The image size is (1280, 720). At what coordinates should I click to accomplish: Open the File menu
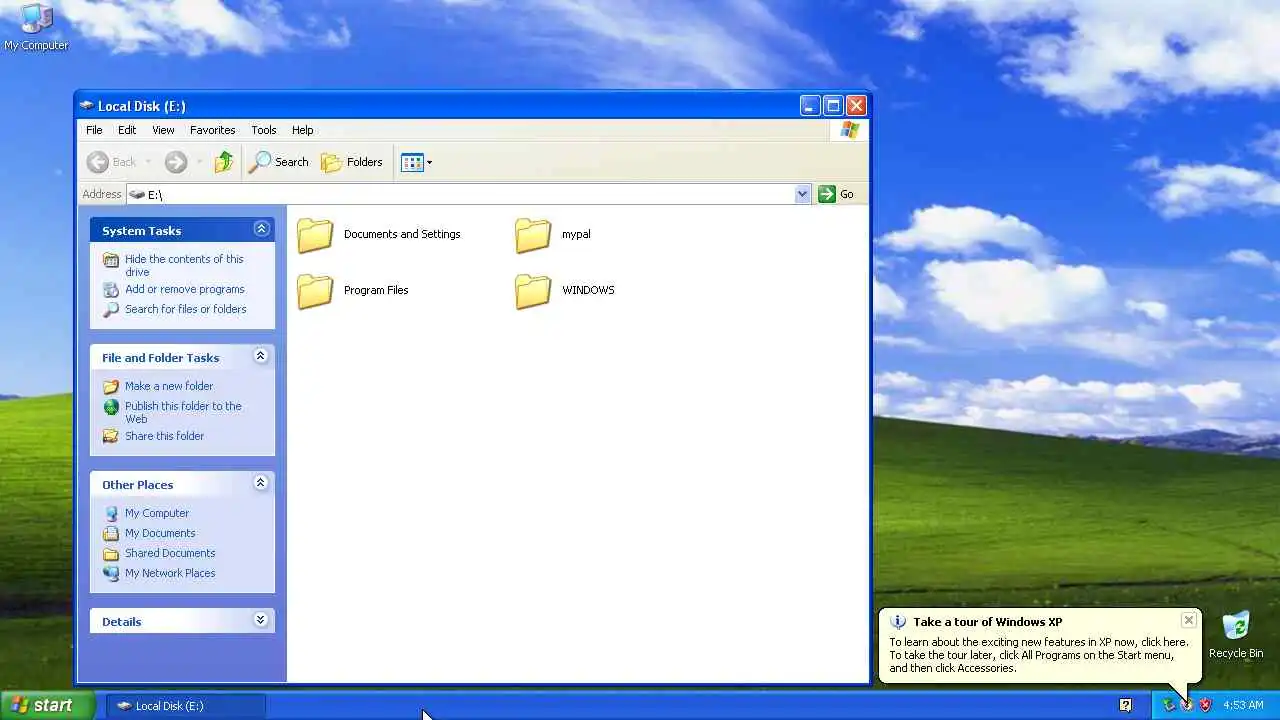tap(94, 130)
